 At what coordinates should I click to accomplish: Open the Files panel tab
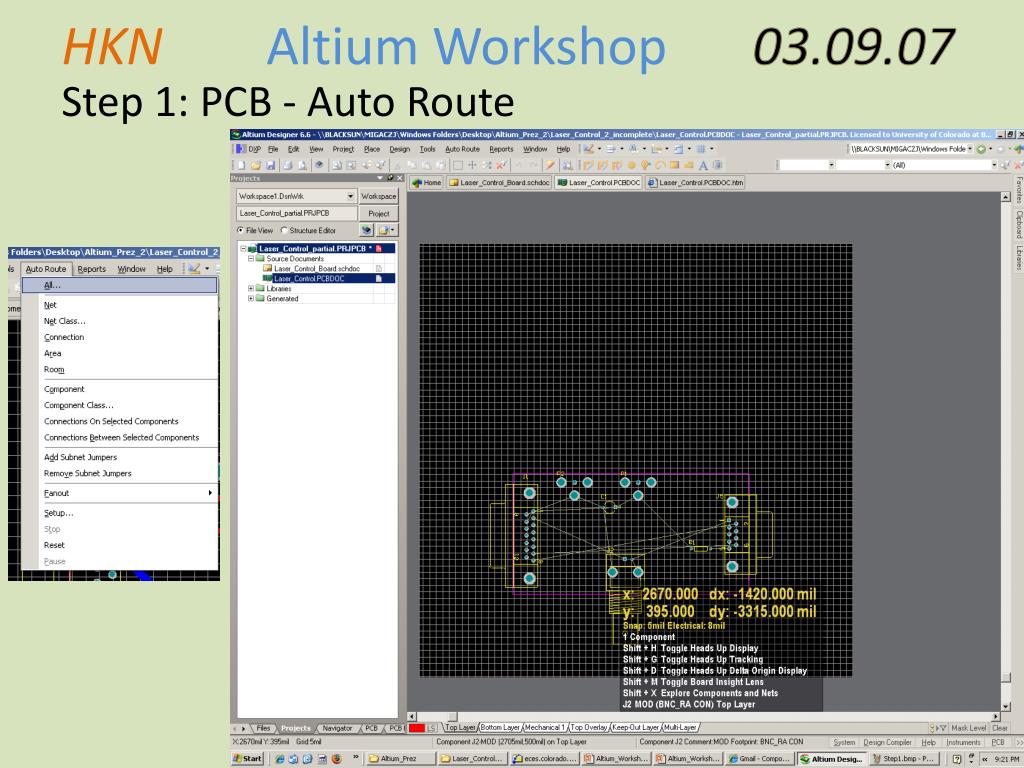coord(263,728)
